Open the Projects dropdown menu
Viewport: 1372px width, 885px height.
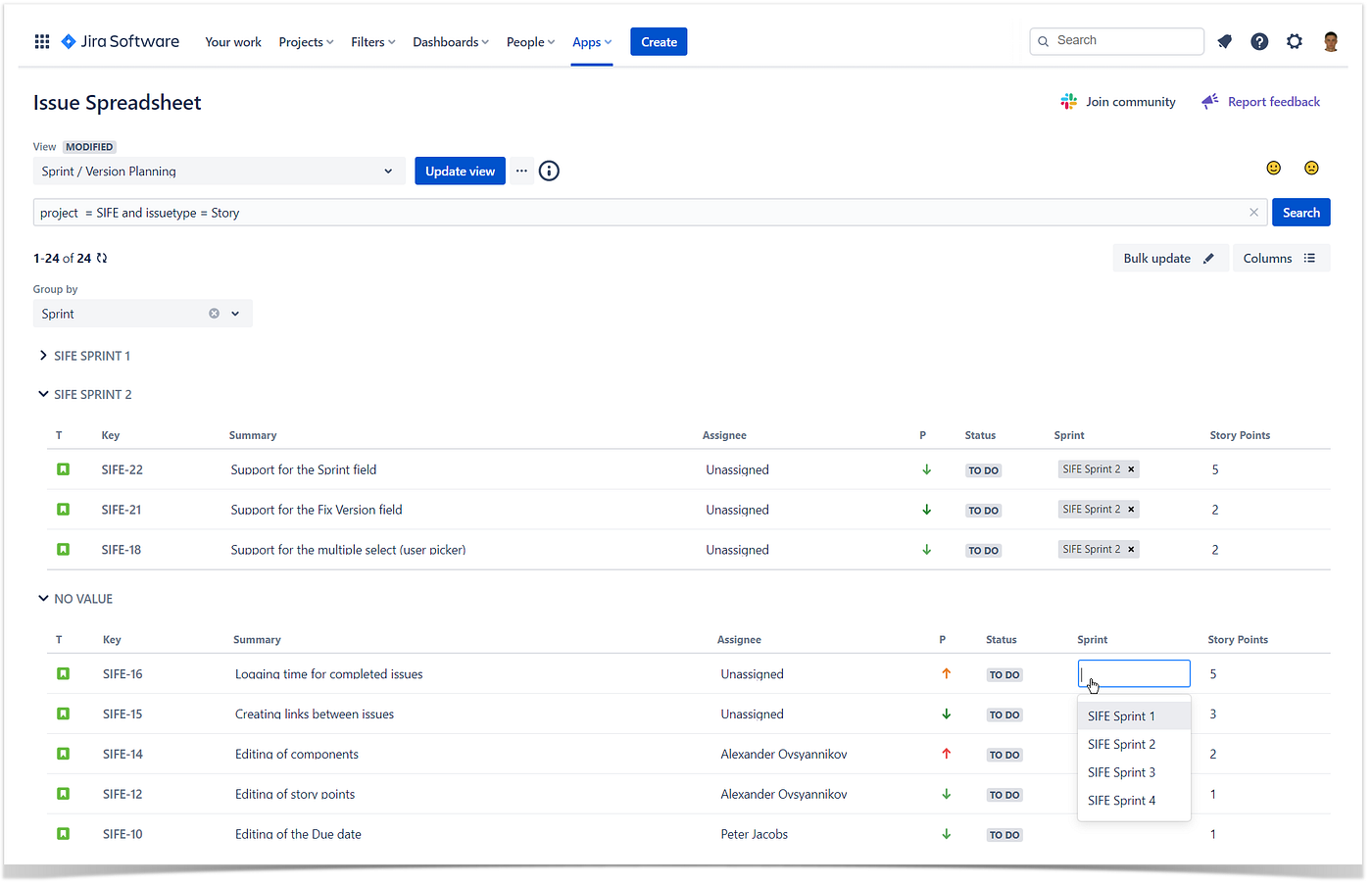[306, 42]
